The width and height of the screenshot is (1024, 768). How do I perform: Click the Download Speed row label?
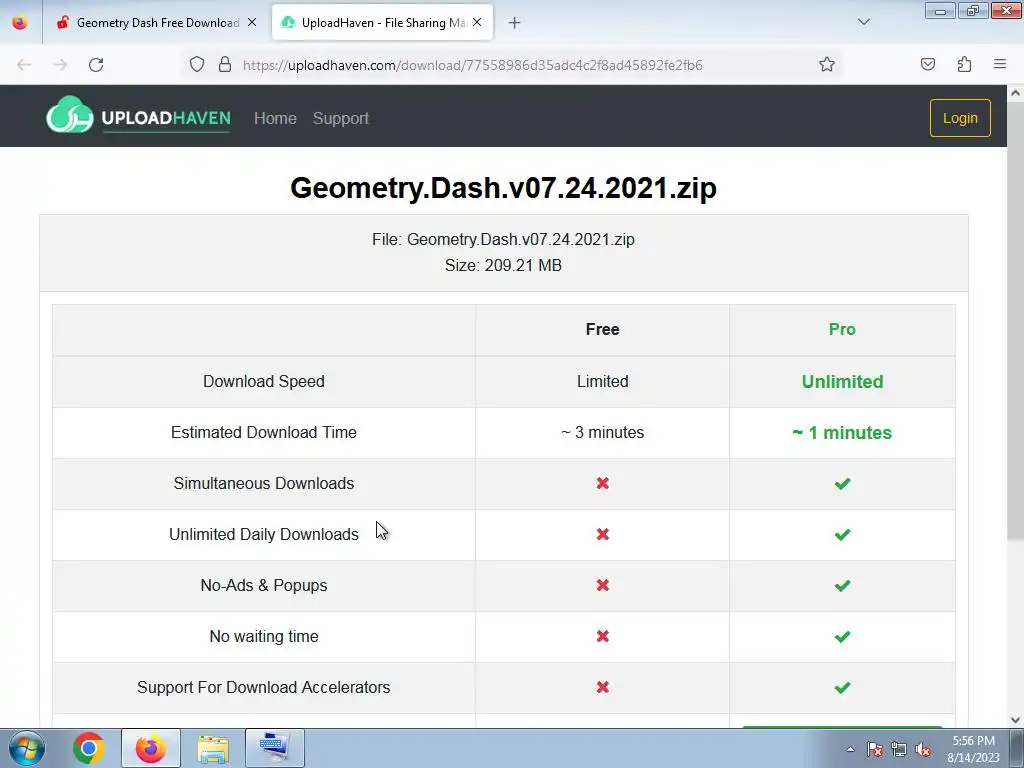tap(264, 381)
